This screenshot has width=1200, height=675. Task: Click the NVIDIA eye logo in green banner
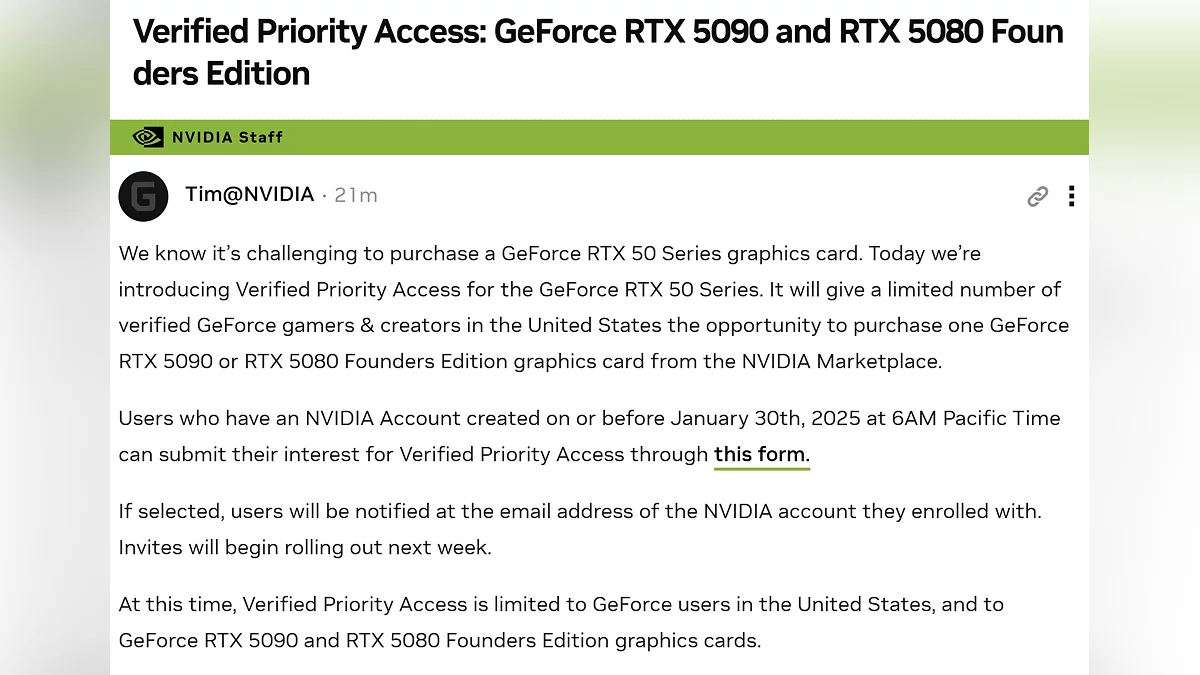click(148, 137)
